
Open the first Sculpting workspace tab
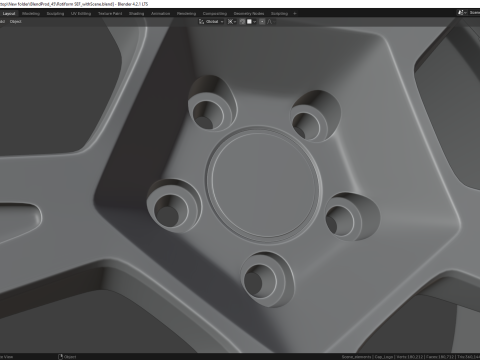pos(55,14)
